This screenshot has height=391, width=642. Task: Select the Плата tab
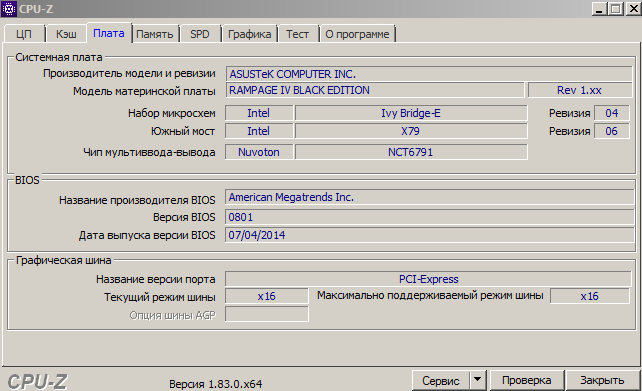(109, 33)
